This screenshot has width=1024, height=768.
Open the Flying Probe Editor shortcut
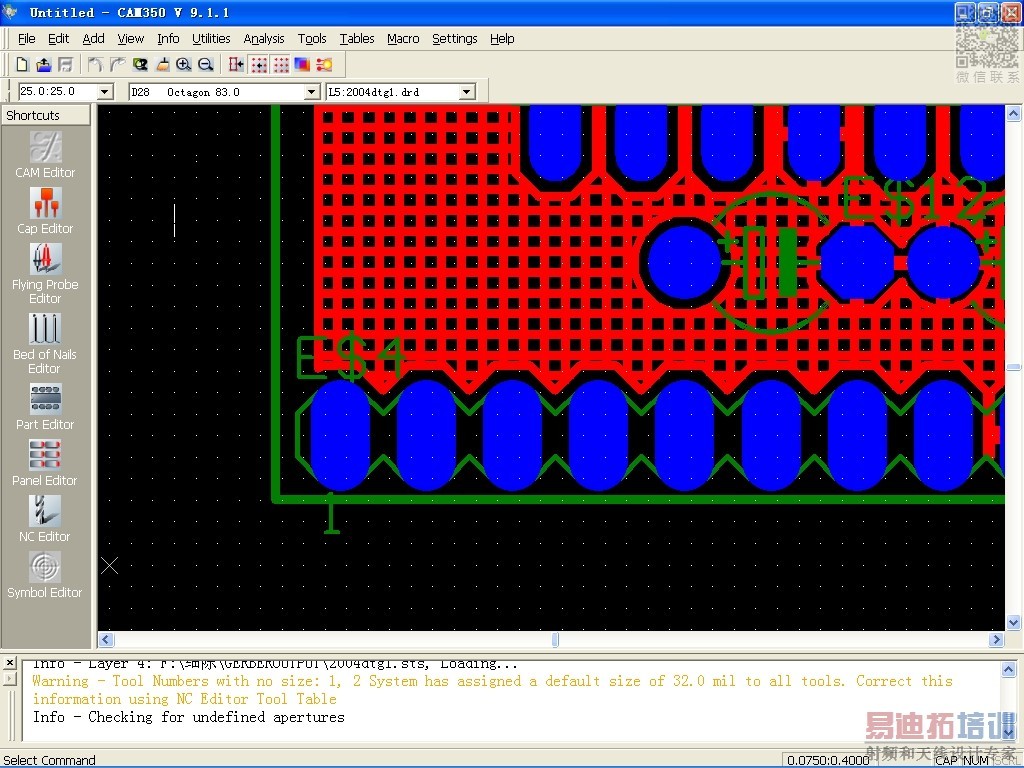(45, 274)
